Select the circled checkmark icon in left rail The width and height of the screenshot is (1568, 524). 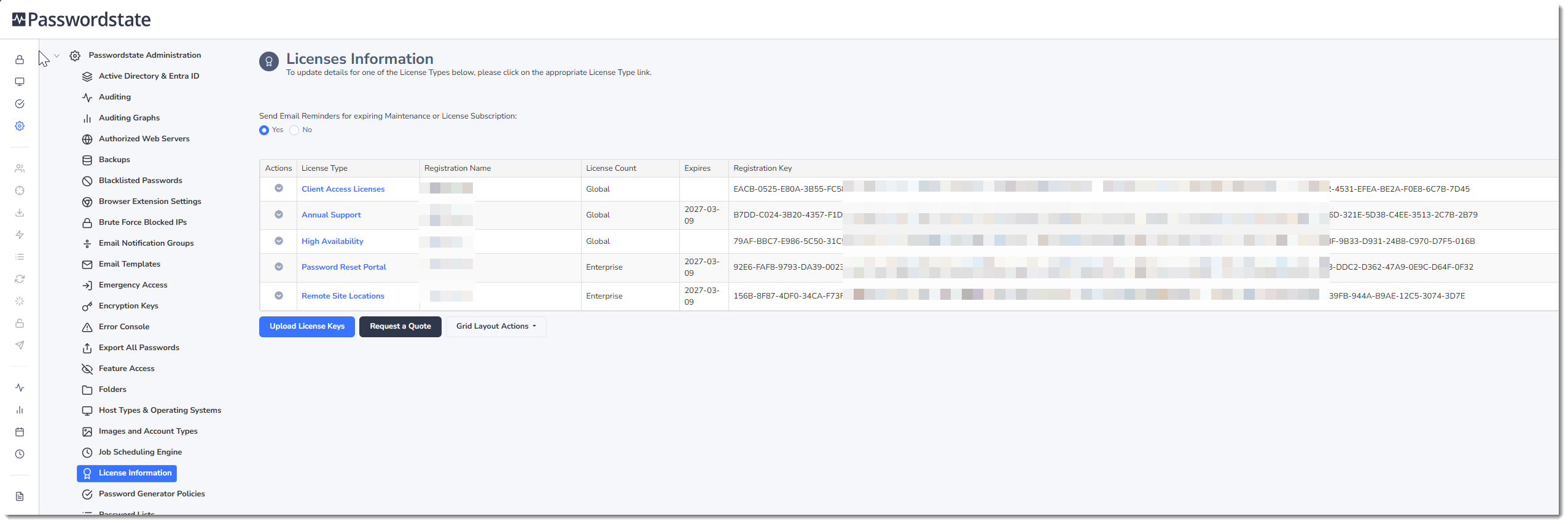pyautogui.click(x=20, y=104)
